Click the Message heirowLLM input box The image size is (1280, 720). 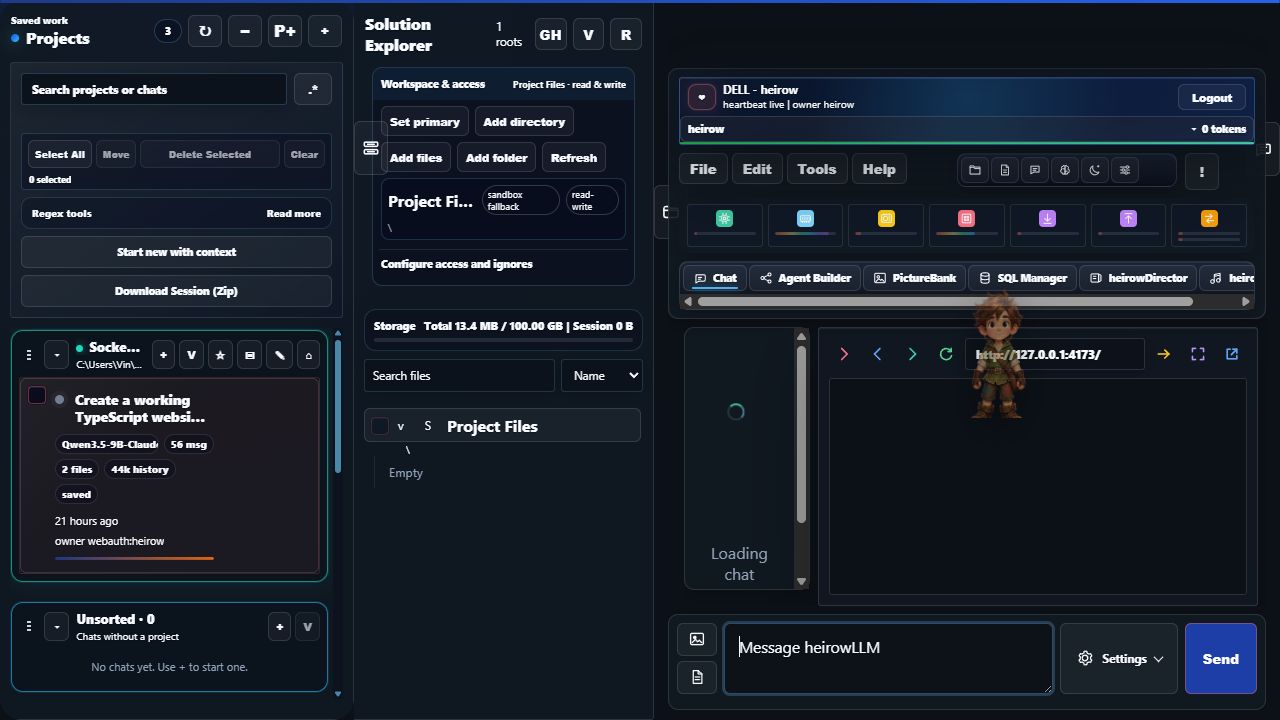click(888, 658)
